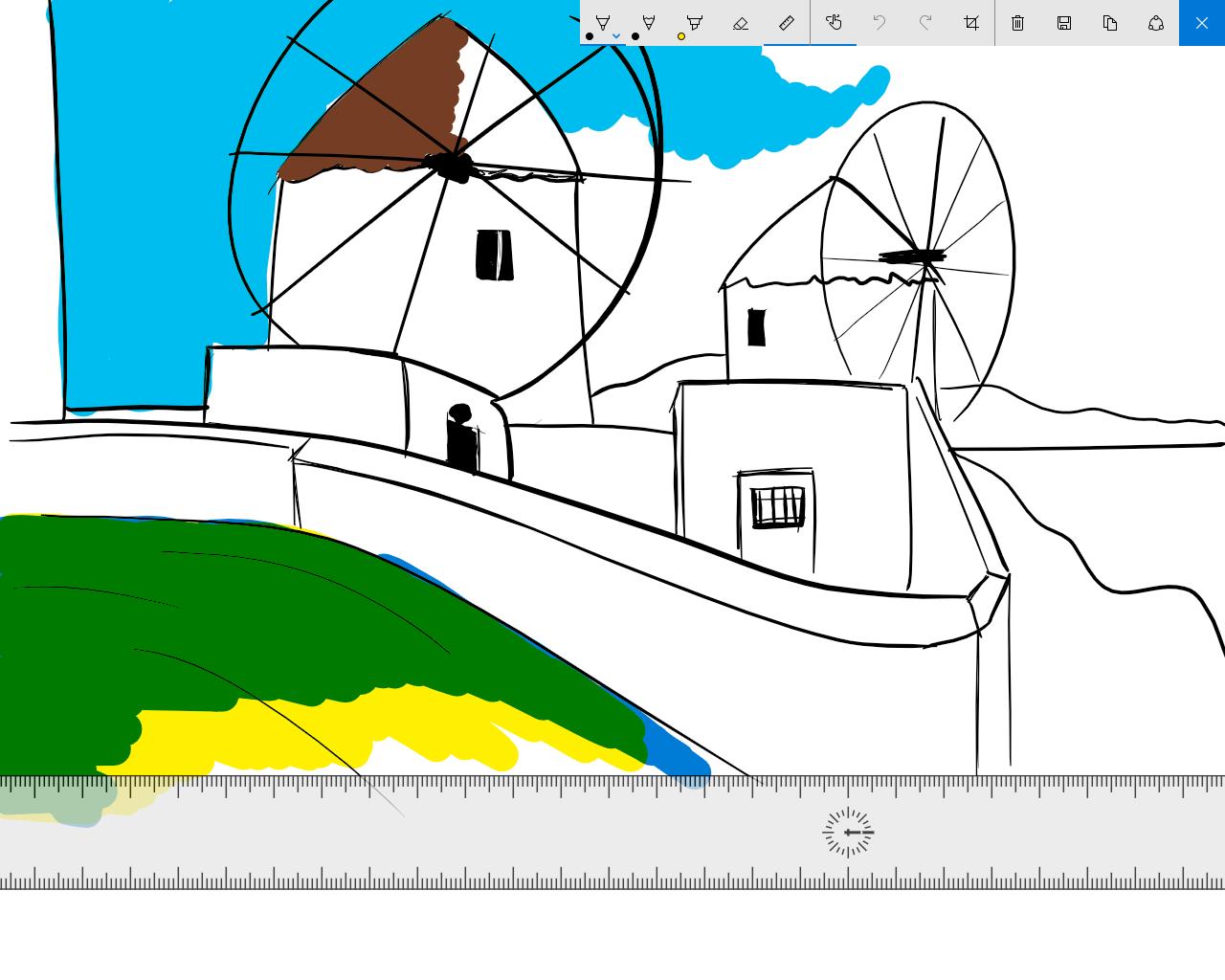This screenshot has height=980, width=1225.
Task: Toggle Touch writing mode
Action: coord(834,23)
